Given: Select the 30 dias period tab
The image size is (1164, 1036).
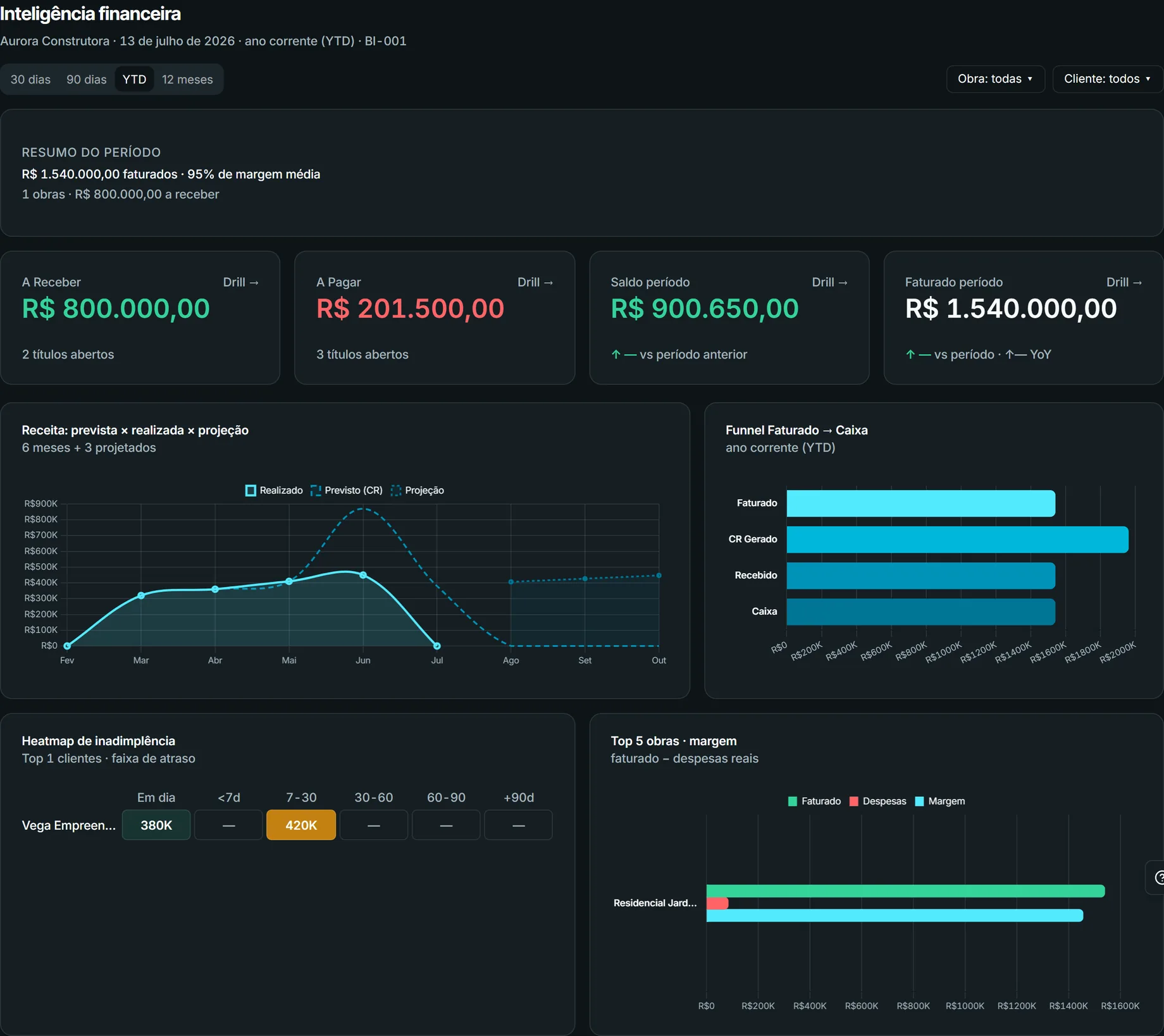Looking at the screenshot, I should coord(30,80).
